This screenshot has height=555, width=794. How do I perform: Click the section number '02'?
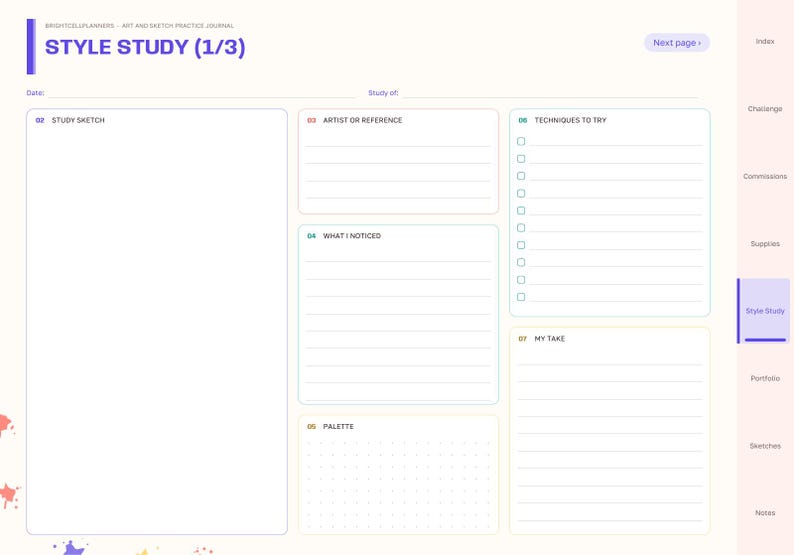tap(40, 121)
